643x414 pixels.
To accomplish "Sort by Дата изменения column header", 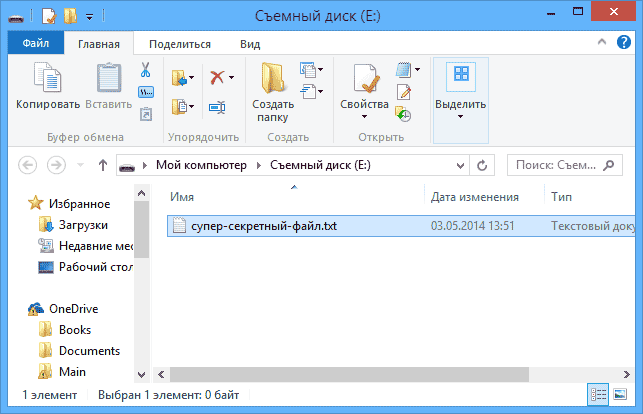I will tap(484, 197).
